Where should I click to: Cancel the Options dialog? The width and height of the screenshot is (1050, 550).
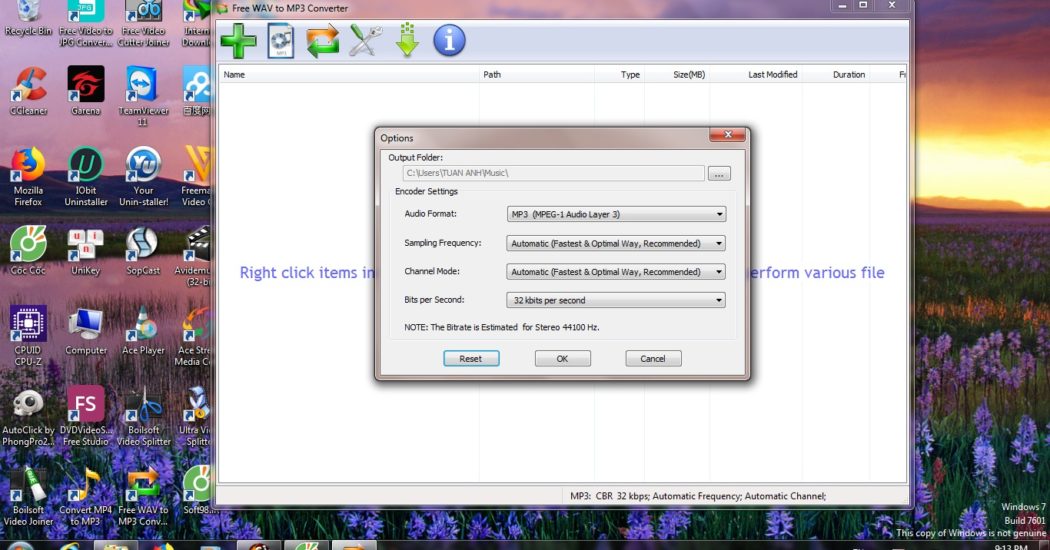click(x=653, y=358)
